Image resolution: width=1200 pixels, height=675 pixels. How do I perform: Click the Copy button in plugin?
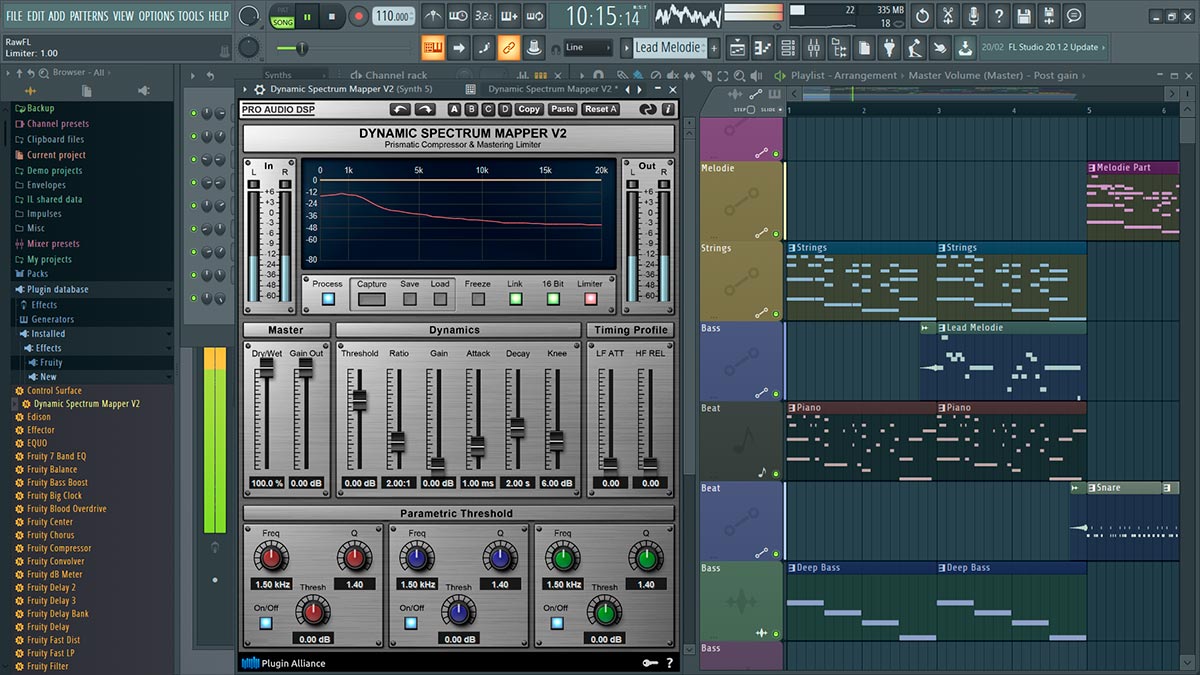click(x=529, y=109)
